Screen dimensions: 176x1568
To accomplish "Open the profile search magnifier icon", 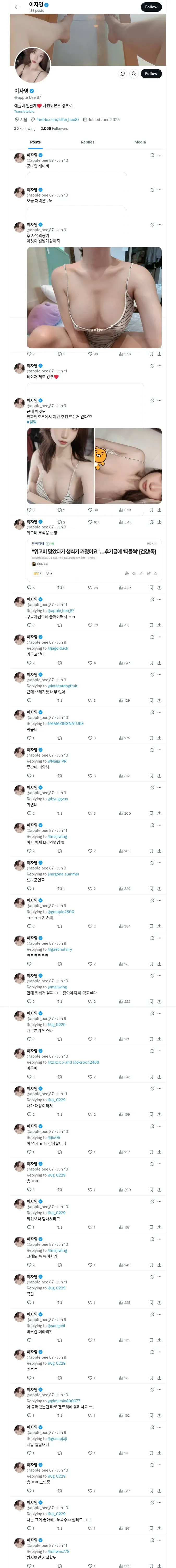I will (133, 74).
